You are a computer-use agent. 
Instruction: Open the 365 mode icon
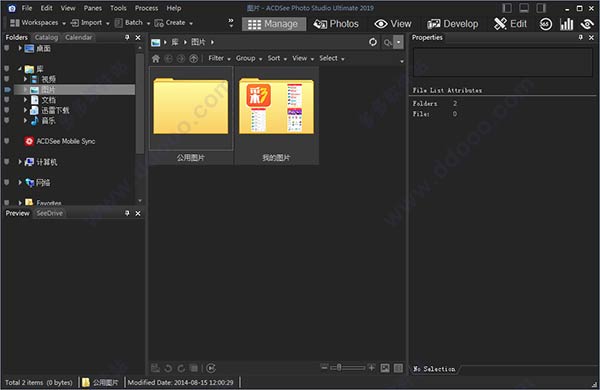click(546, 24)
